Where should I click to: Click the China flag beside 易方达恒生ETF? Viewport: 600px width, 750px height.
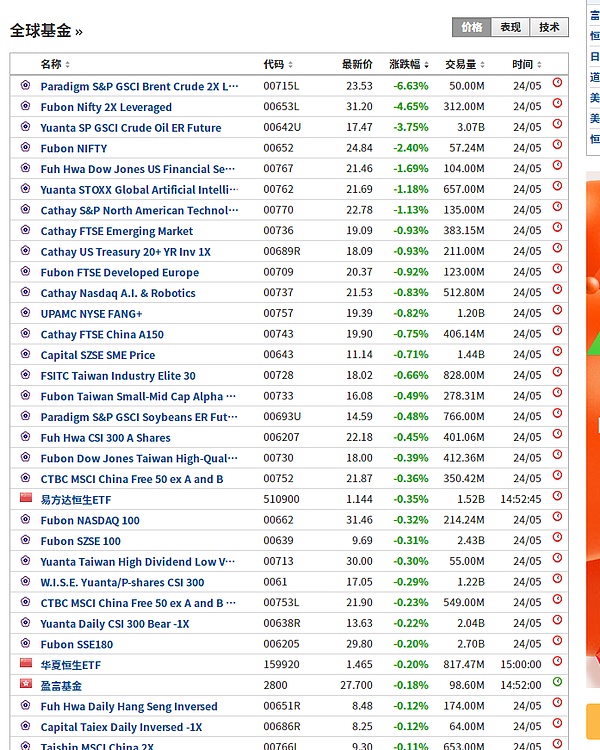pos(26,499)
